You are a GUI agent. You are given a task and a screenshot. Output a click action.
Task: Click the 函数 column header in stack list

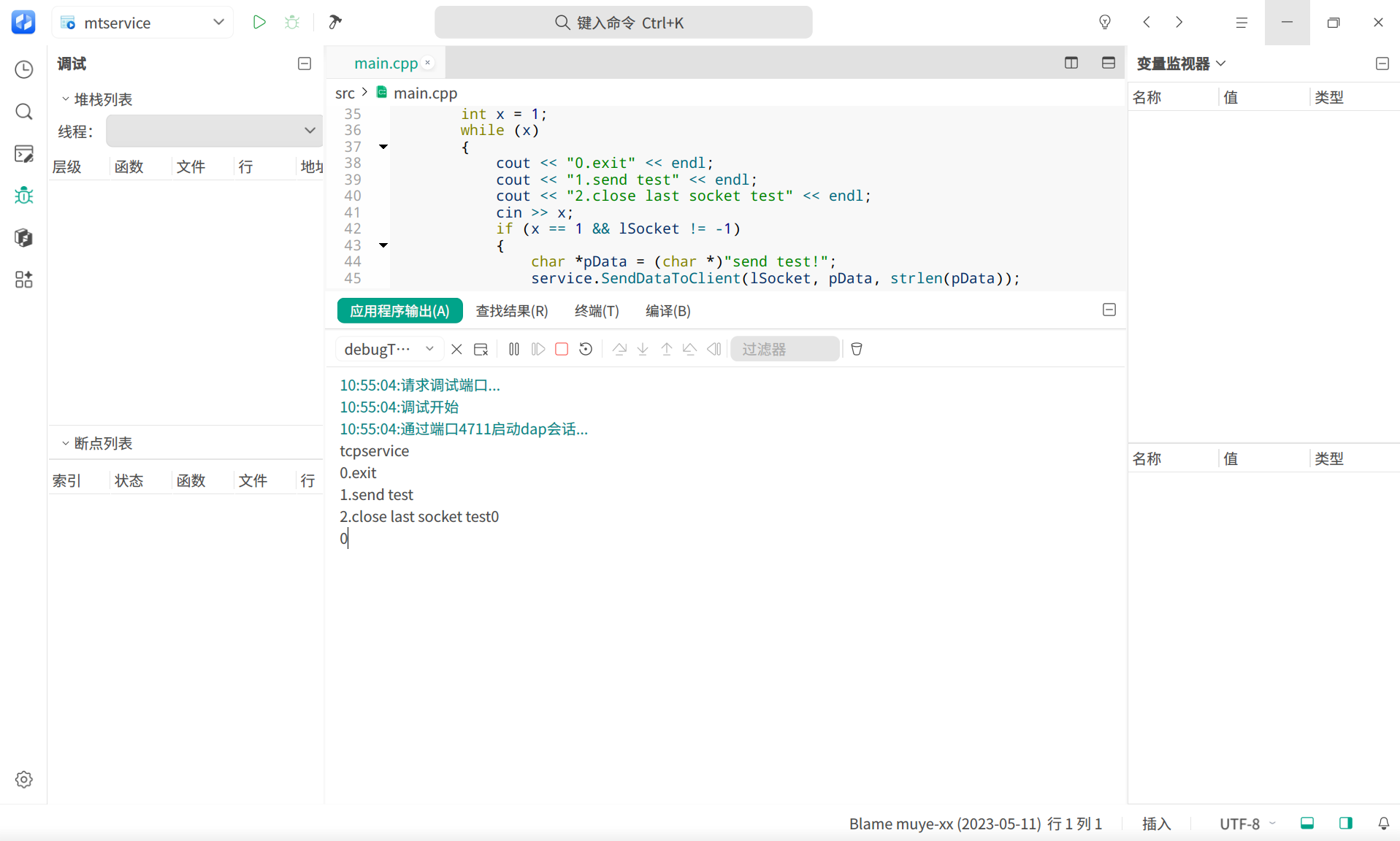[129, 166]
